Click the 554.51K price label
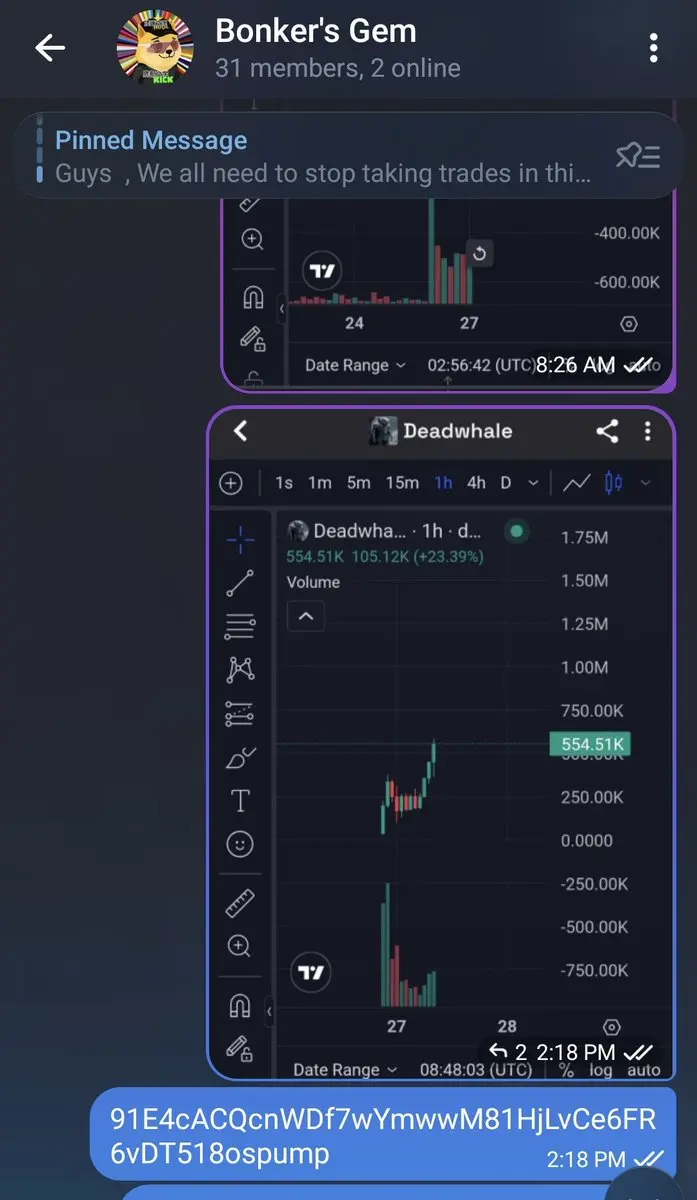This screenshot has width=697, height=1200. coord(590,744)
